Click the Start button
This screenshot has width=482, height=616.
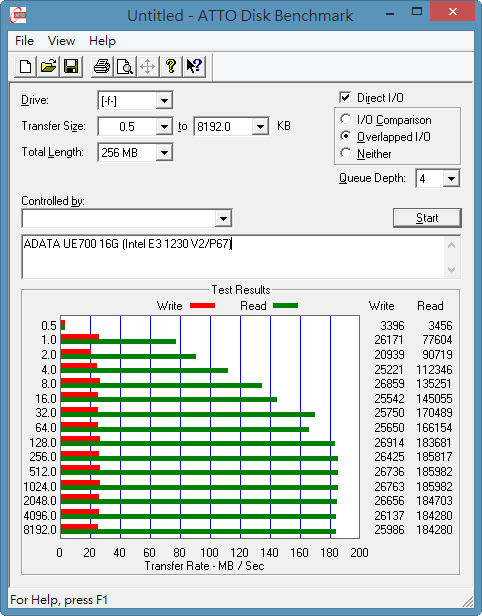pos(427,218)
